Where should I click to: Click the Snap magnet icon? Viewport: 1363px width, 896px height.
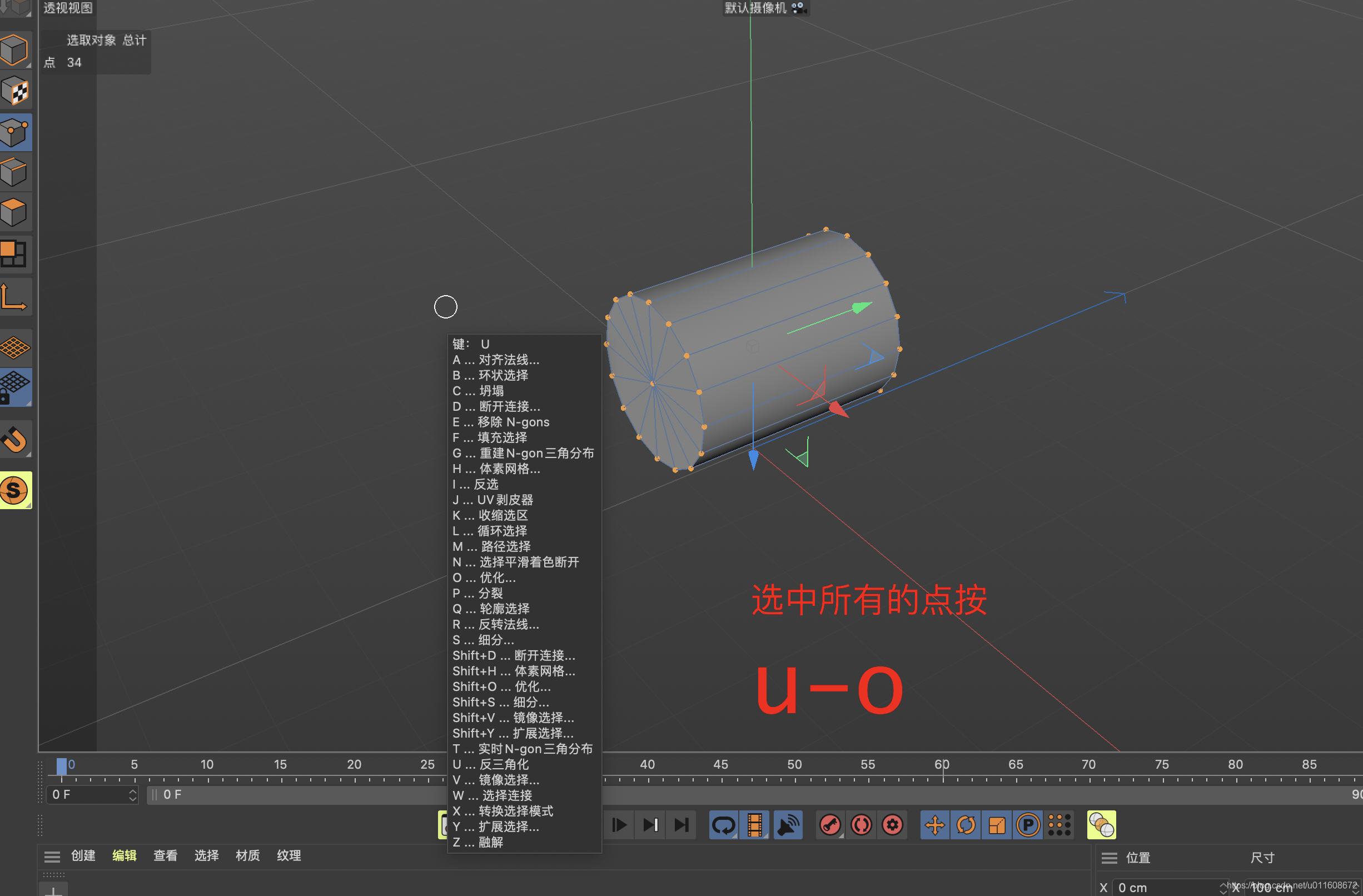(x=15, y=440)
